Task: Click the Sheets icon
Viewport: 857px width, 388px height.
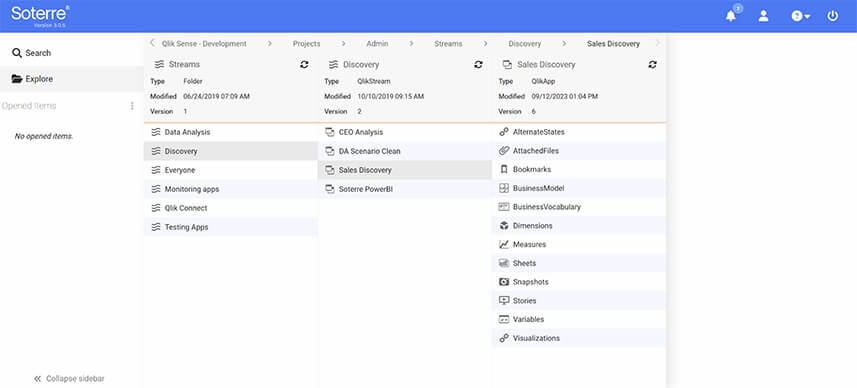Action: pos(504,263)
